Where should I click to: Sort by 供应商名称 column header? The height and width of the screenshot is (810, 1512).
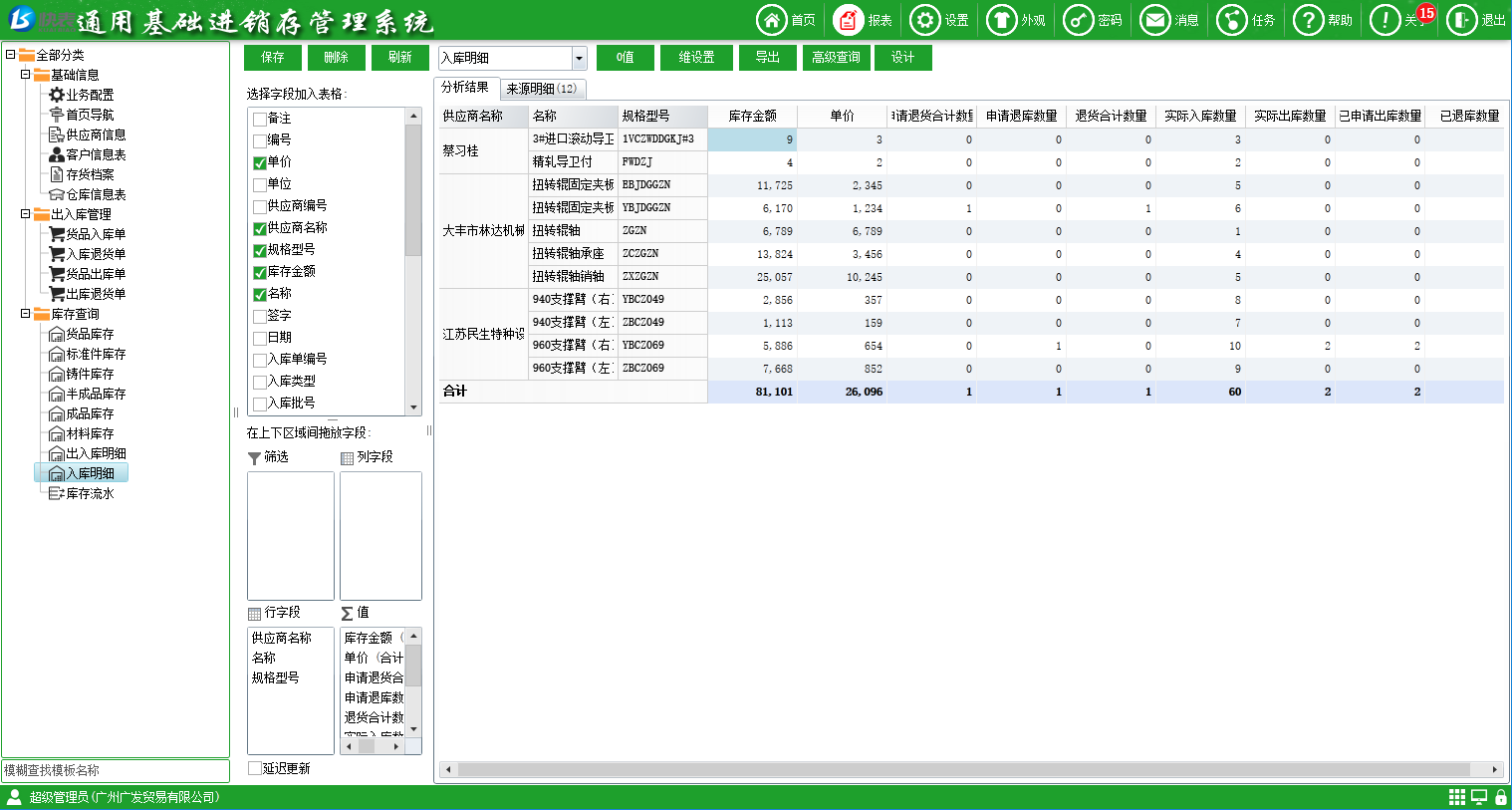[483, 116]
